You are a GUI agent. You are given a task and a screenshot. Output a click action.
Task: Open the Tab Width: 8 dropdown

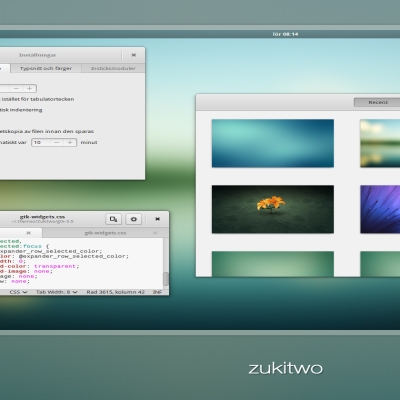click(x=57, y=292)
